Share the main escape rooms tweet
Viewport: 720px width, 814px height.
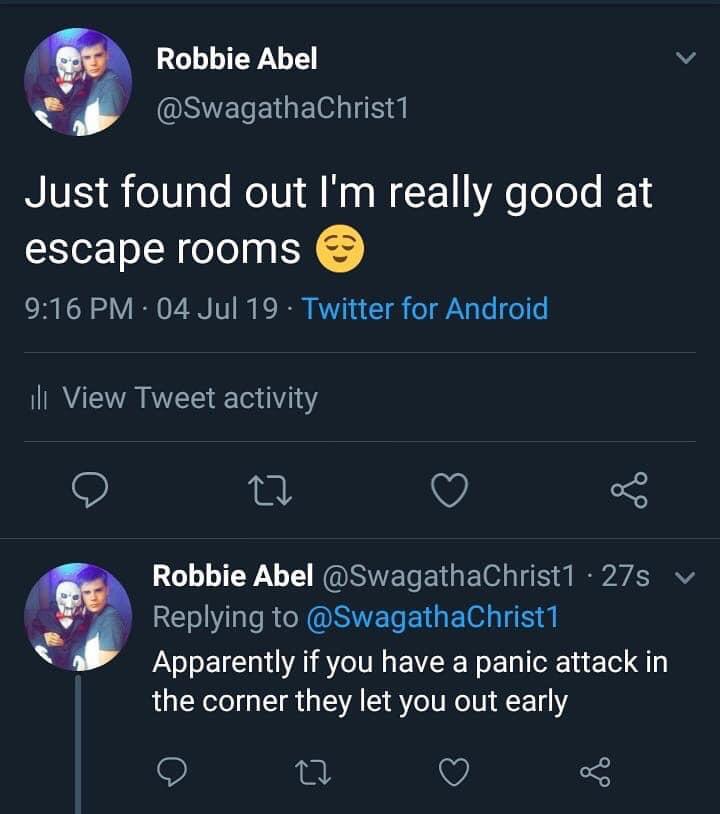pos(629,489)
